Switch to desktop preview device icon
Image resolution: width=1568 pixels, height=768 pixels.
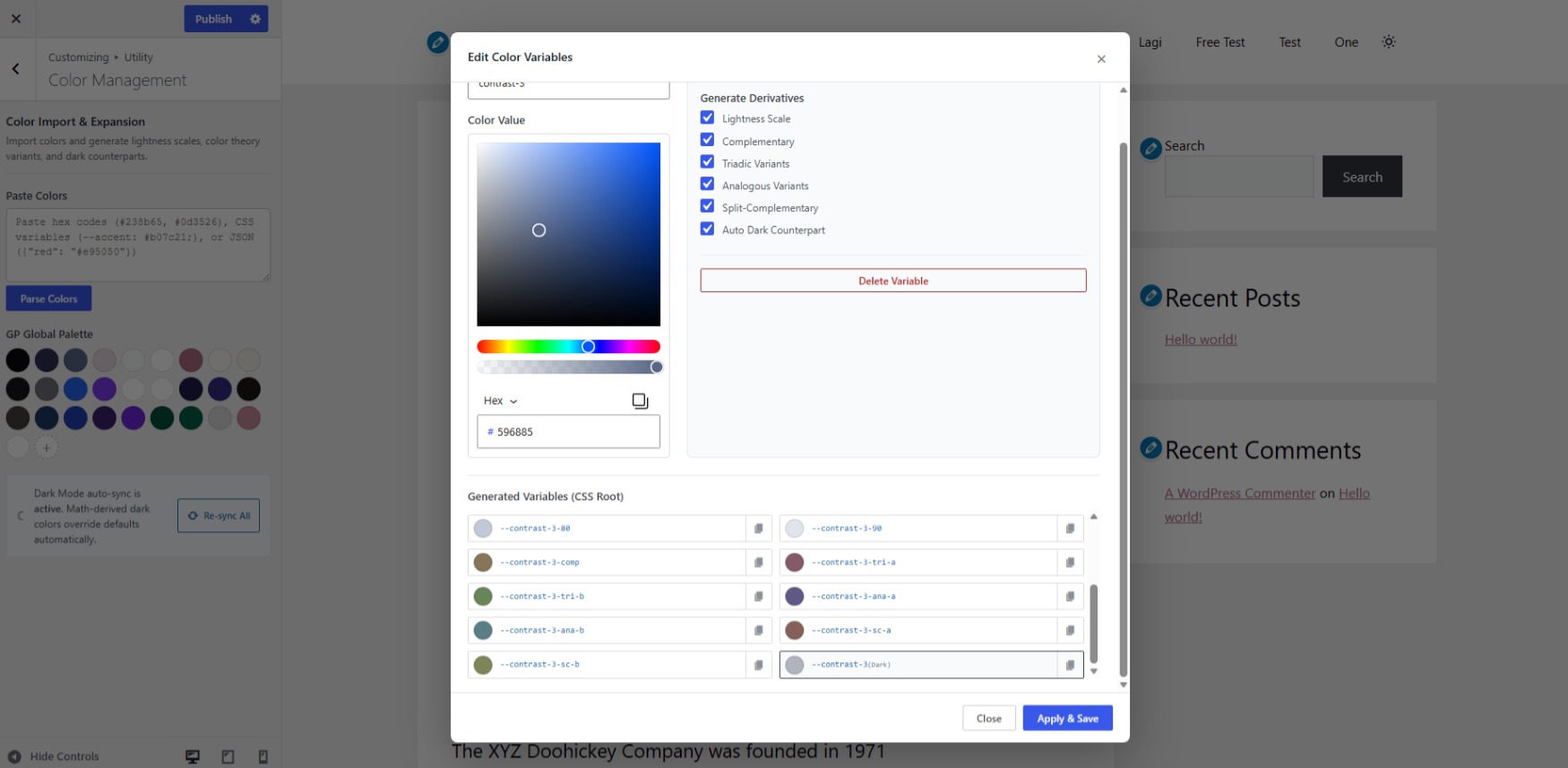pyautogui.click(x=192, y=757)
